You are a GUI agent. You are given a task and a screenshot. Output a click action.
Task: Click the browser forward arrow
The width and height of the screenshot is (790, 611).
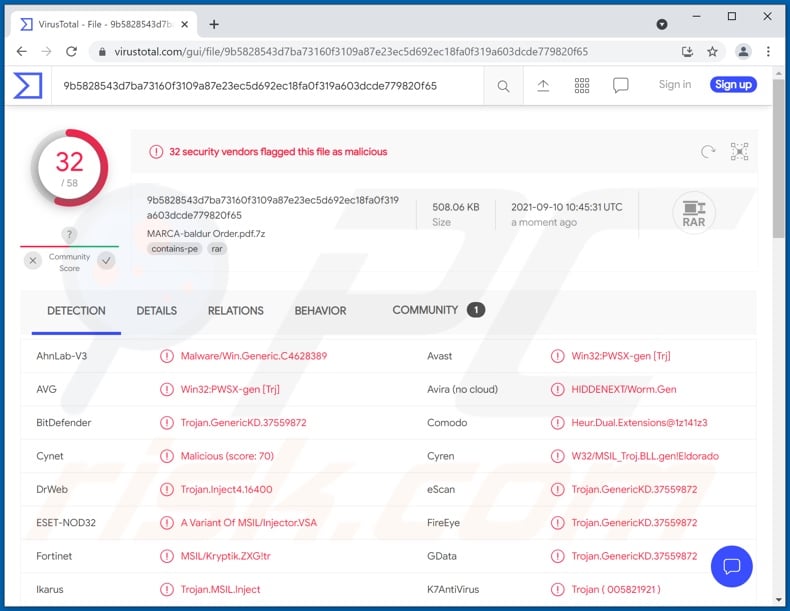(x=46, y=51)
